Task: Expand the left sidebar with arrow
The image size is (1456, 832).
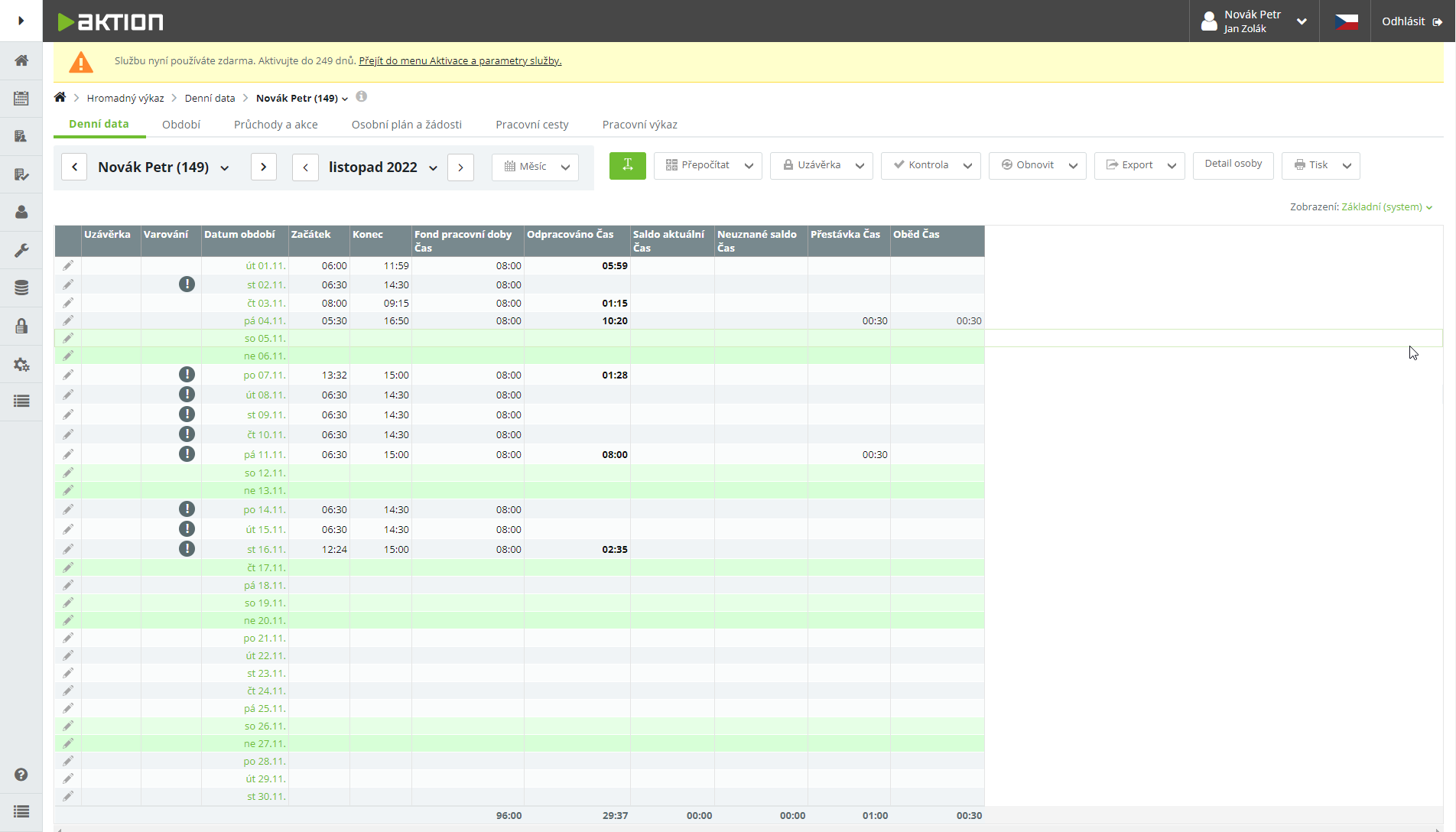Action: point(21,21)
